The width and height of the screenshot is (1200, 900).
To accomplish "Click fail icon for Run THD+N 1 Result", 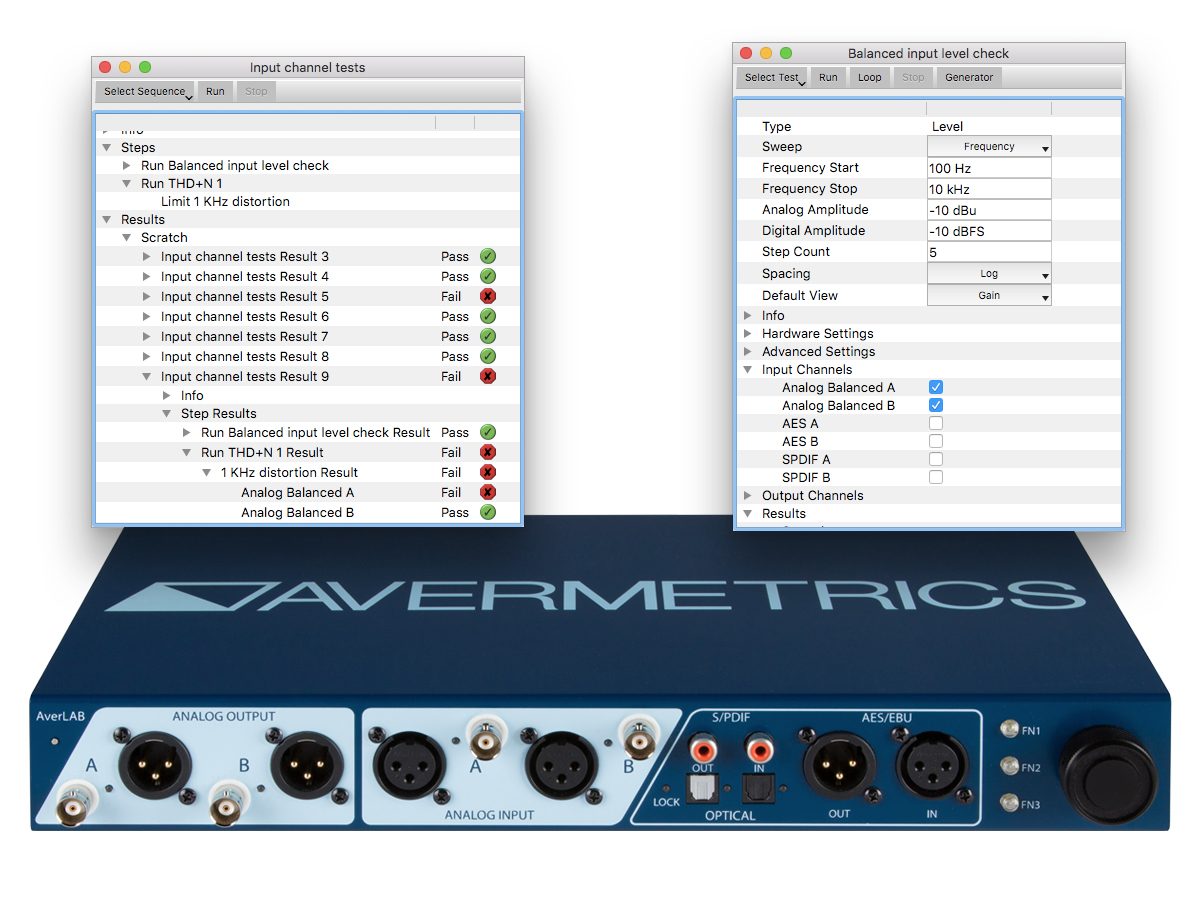I will coord(488,452).
